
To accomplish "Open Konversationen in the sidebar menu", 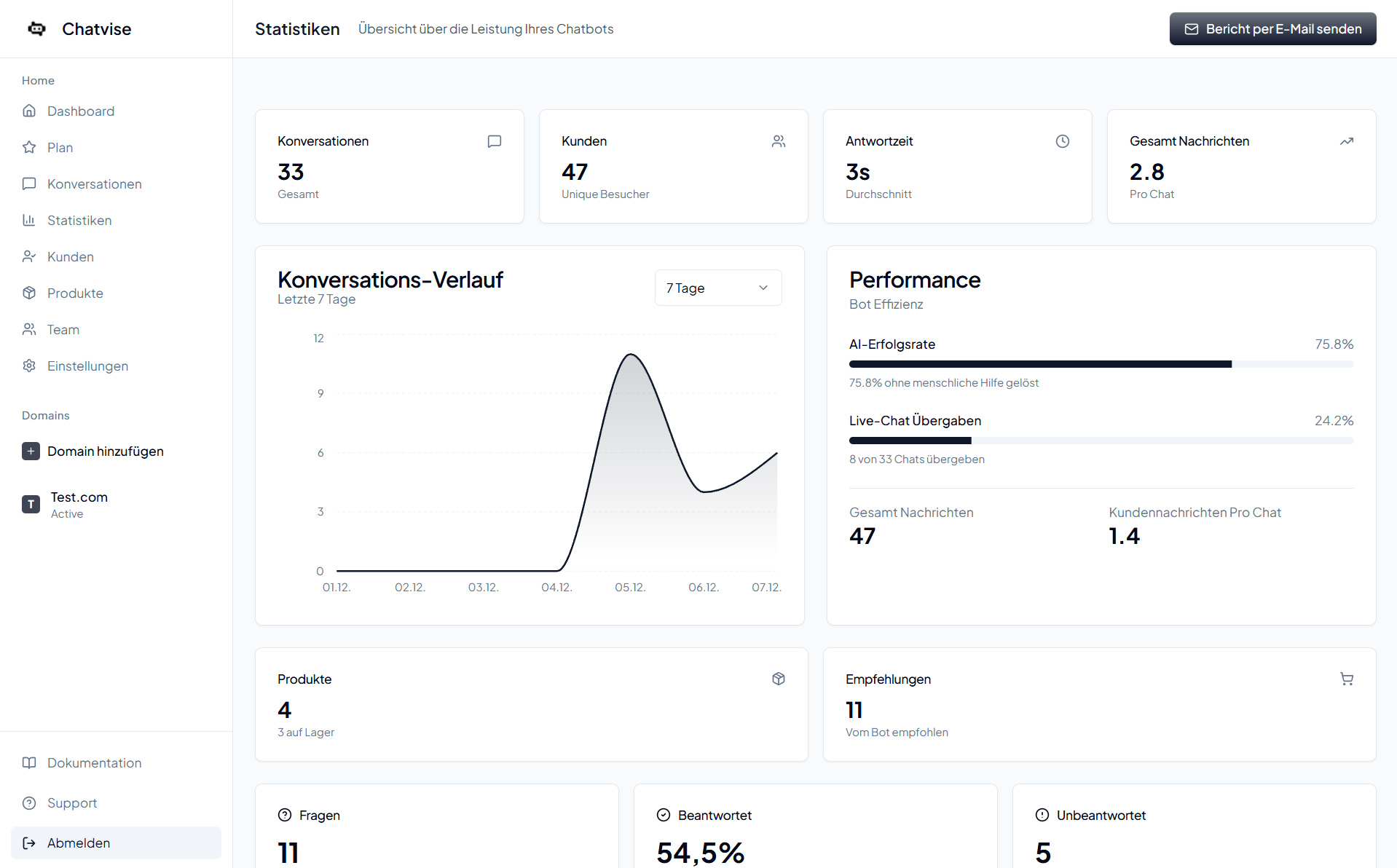I will [x=94, y=184].
